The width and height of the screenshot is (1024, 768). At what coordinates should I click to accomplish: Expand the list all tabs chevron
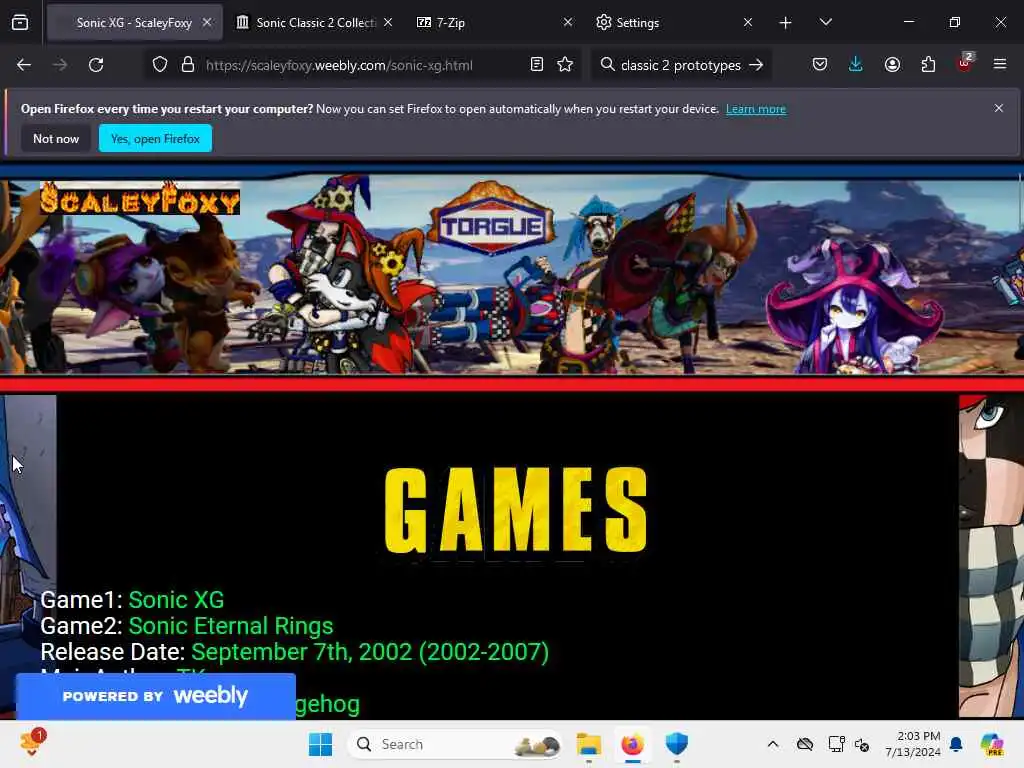[x=825, y=23]
